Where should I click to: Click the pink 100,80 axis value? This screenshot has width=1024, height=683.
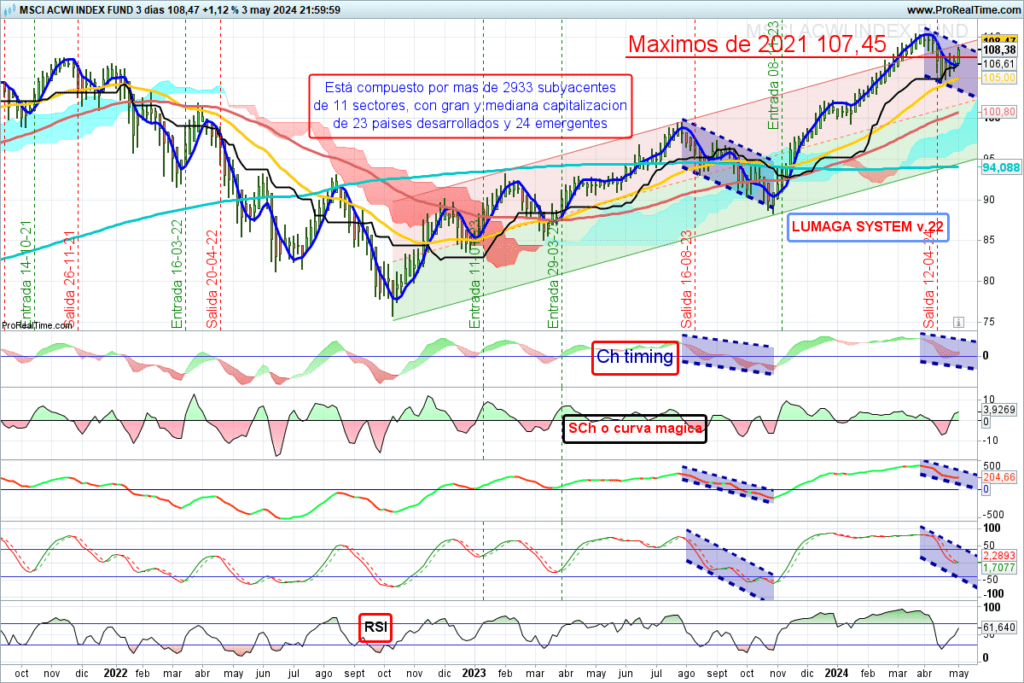point(999,112)
